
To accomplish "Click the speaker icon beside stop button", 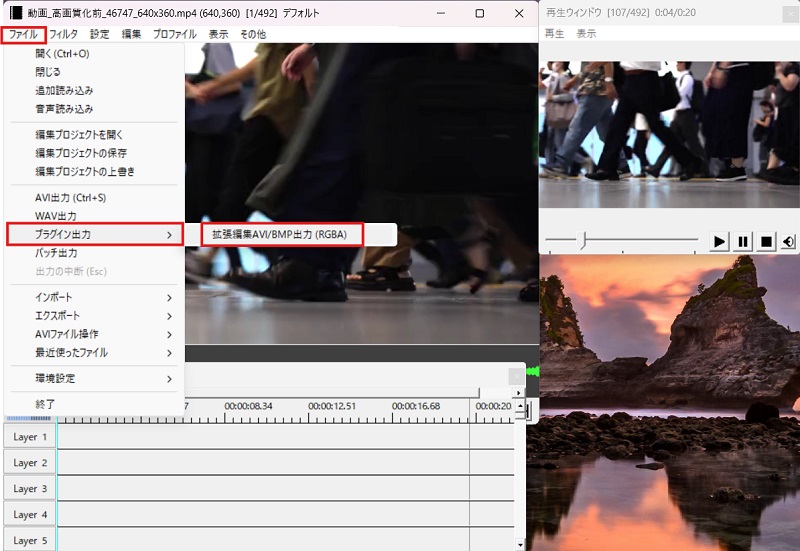I will [x=788, y=241].
